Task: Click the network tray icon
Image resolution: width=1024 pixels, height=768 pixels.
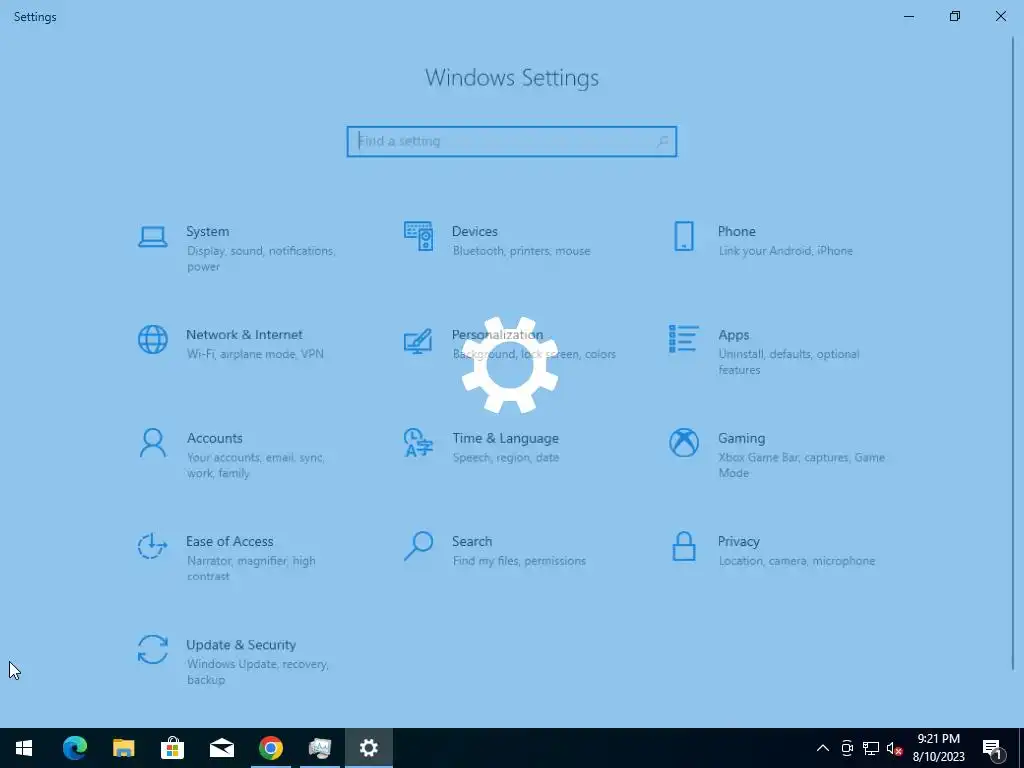Action: pos(871,748)
